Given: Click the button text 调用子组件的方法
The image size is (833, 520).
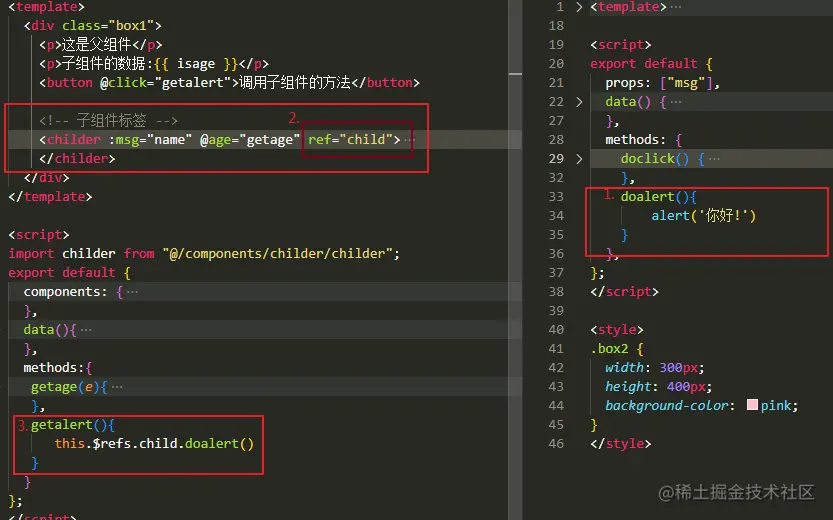Looking at the screenshot, I should click(x=295, y=82).
